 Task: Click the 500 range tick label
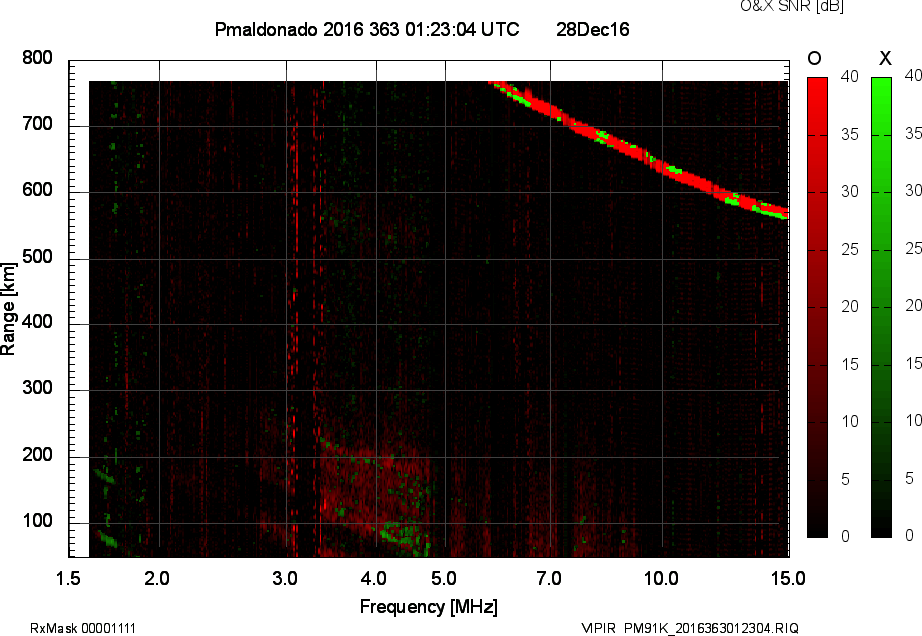(38, 257)
